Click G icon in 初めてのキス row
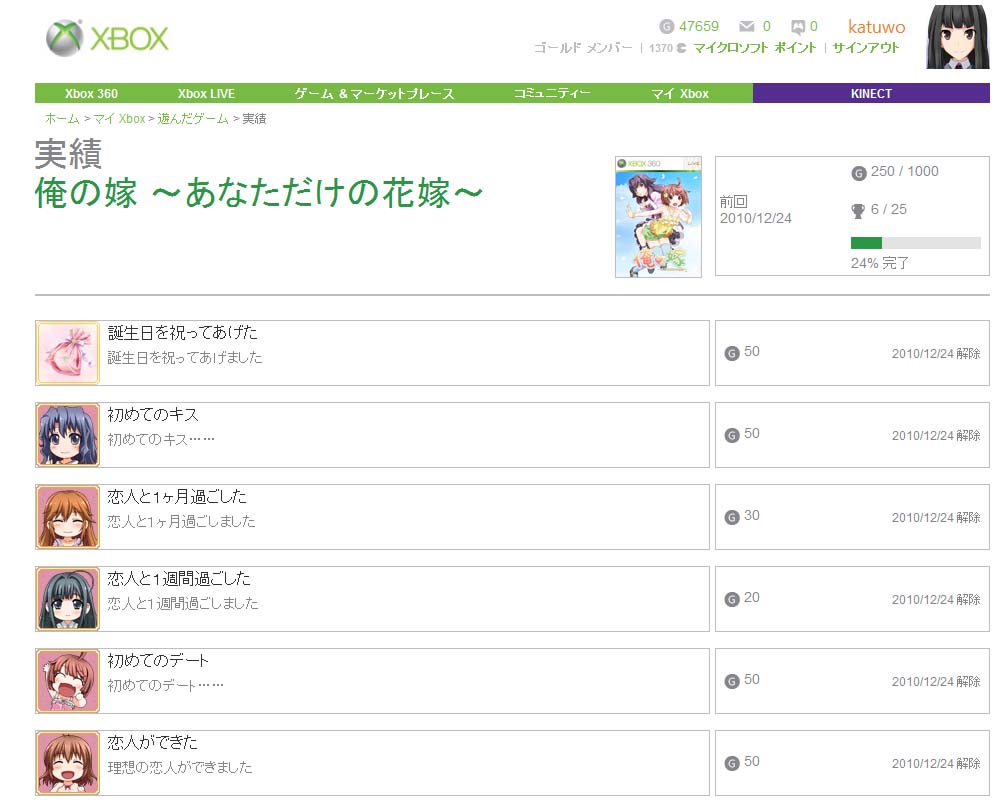The width and height of the screenshot is (1008, 806). 732,435
